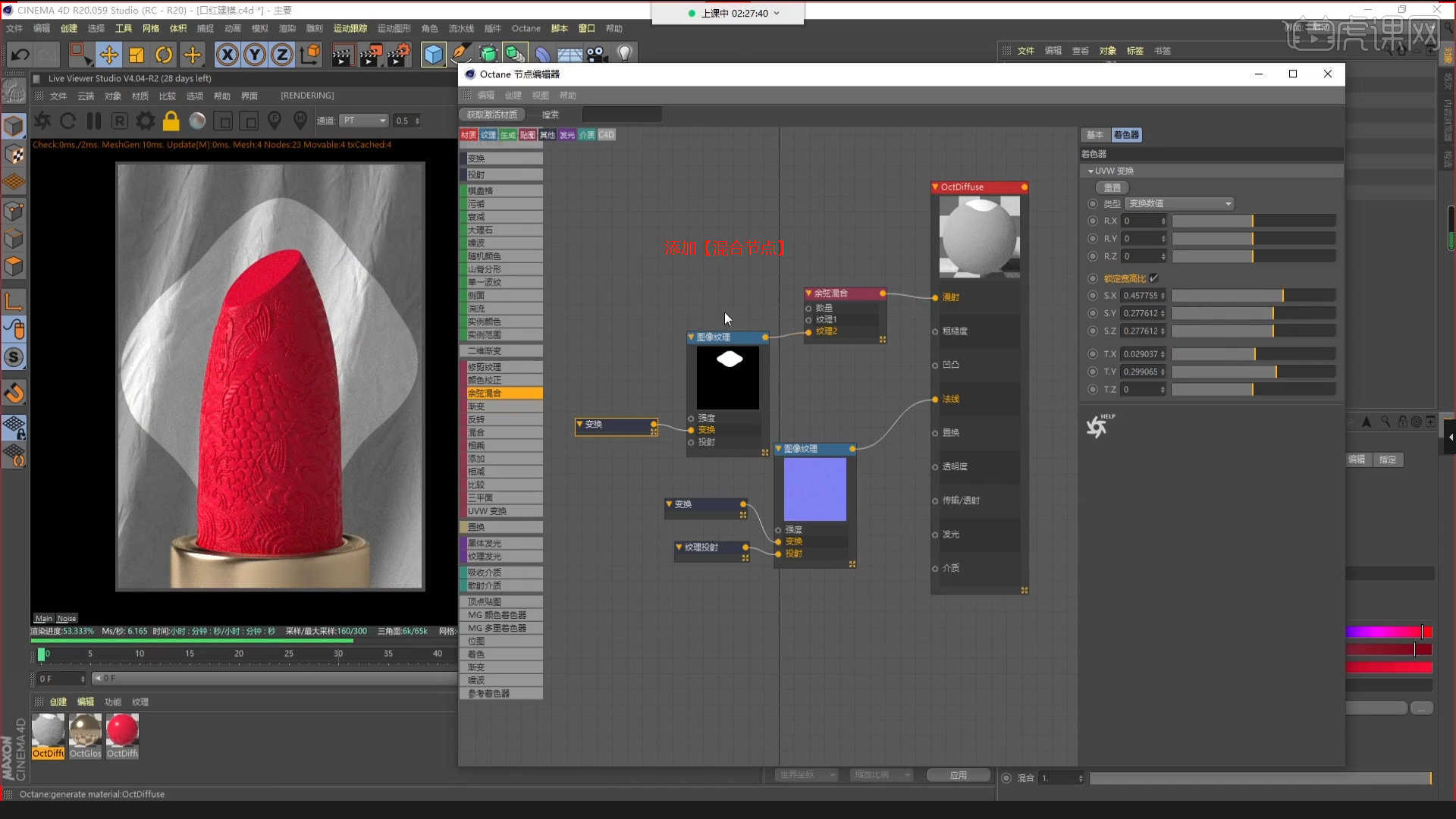The height and width of the screenshot is (819, 1456).
Task: Adjust the S.X value slider
Action: [x=1254, y=296]
